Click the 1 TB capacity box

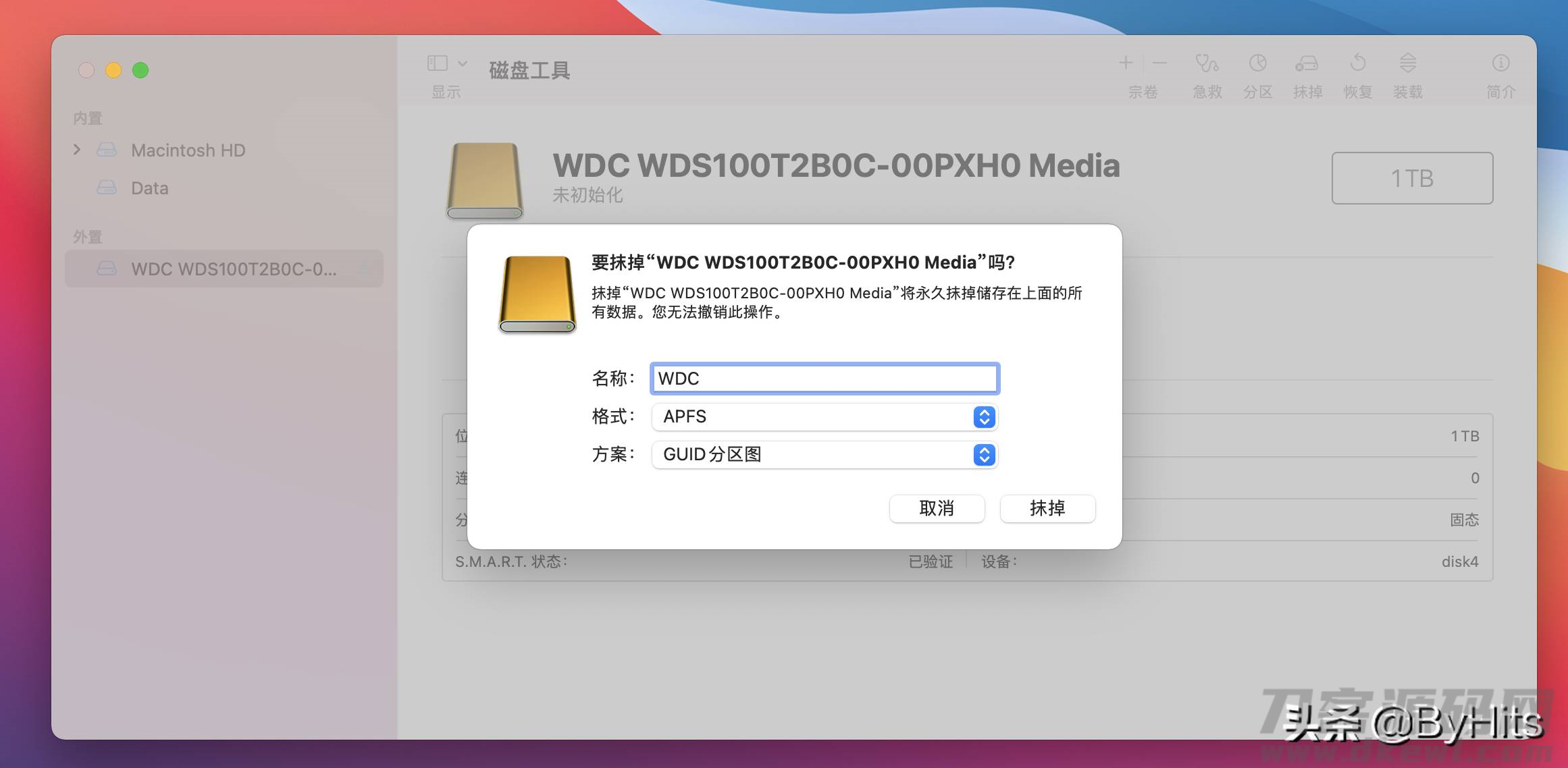1412,178
